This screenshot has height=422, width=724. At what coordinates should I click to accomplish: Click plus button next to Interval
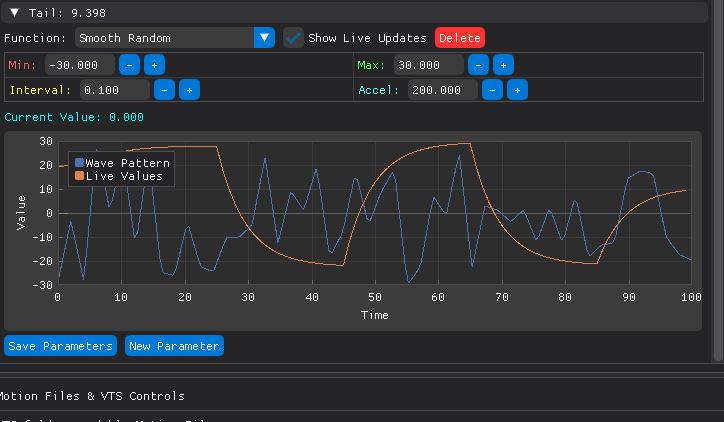click(x=189, y=90)
